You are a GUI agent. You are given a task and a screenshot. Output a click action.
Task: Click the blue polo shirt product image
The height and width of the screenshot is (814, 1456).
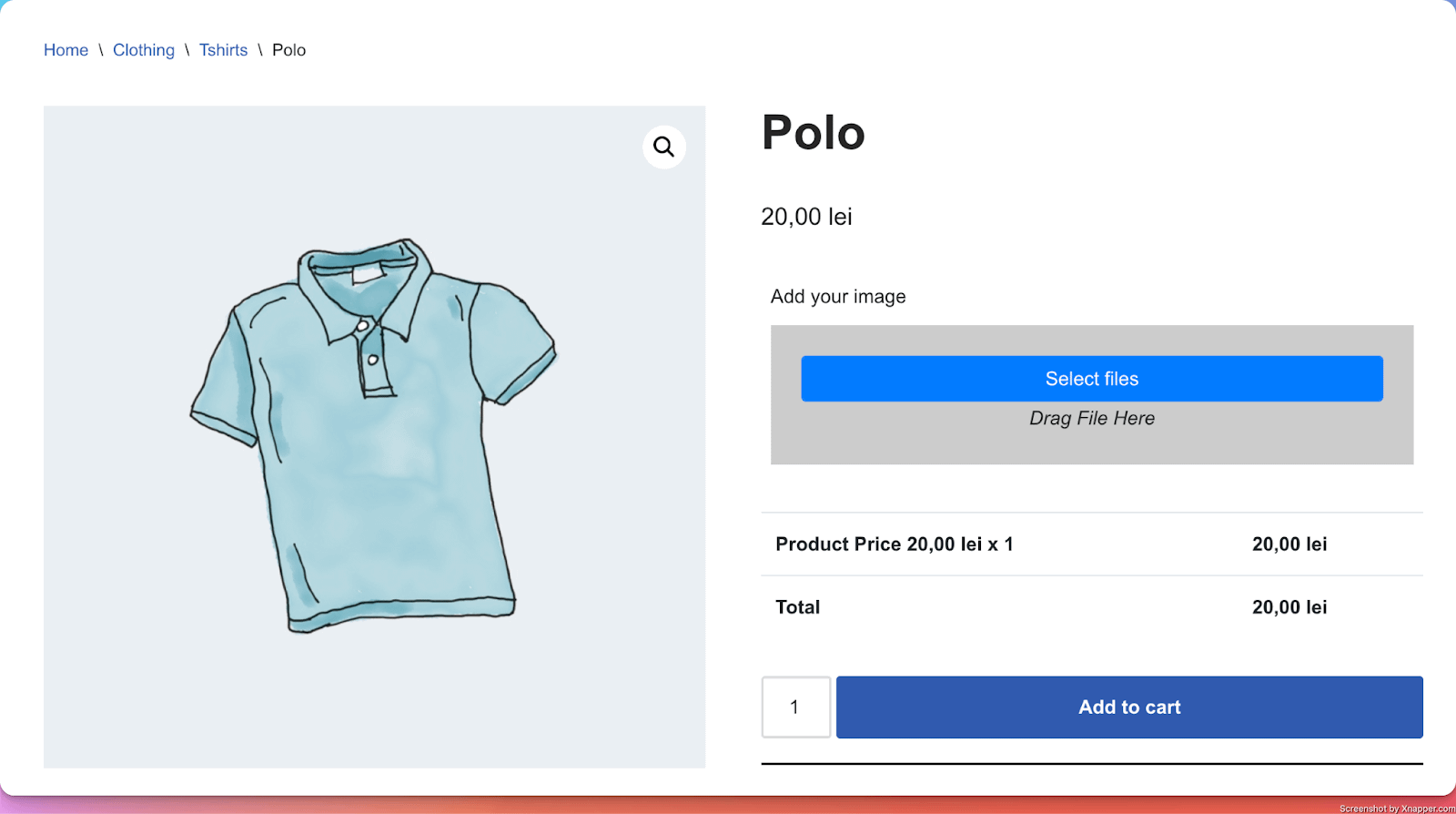(373, 435)
